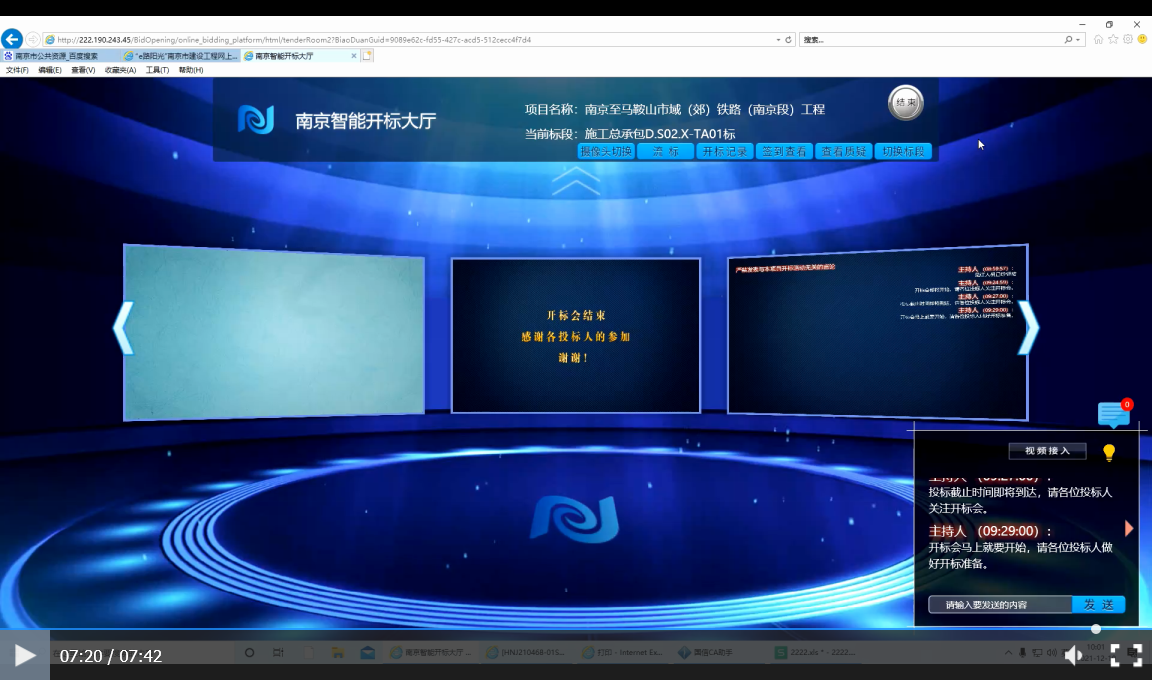Toggle video volume speaker icon
This screenshot has height=680, width=1153.
point(1074,655)
